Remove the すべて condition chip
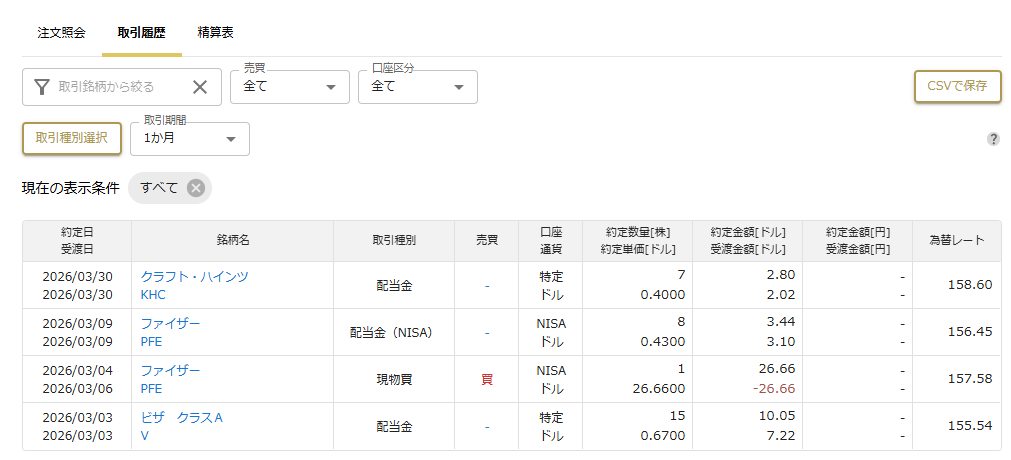1011x460 pixels. [x=196, y=188]
